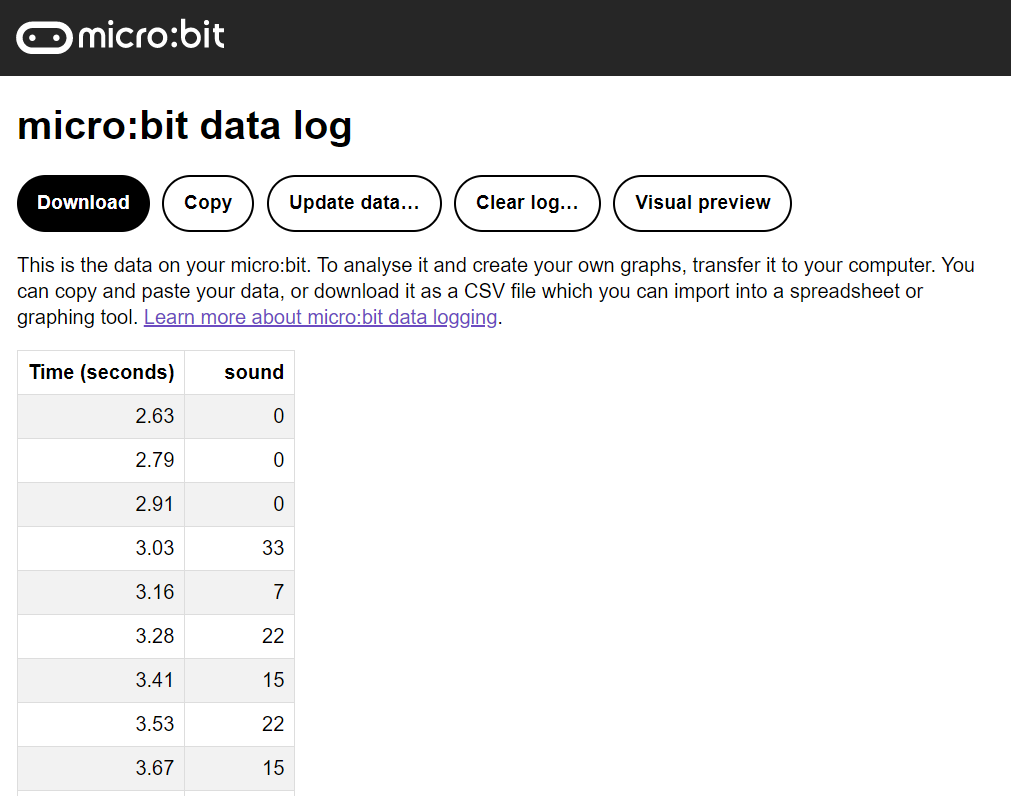The width and height of the screenshot is (1011, 796).
Task: Download the data log as CSV
Action: [83, 203]
